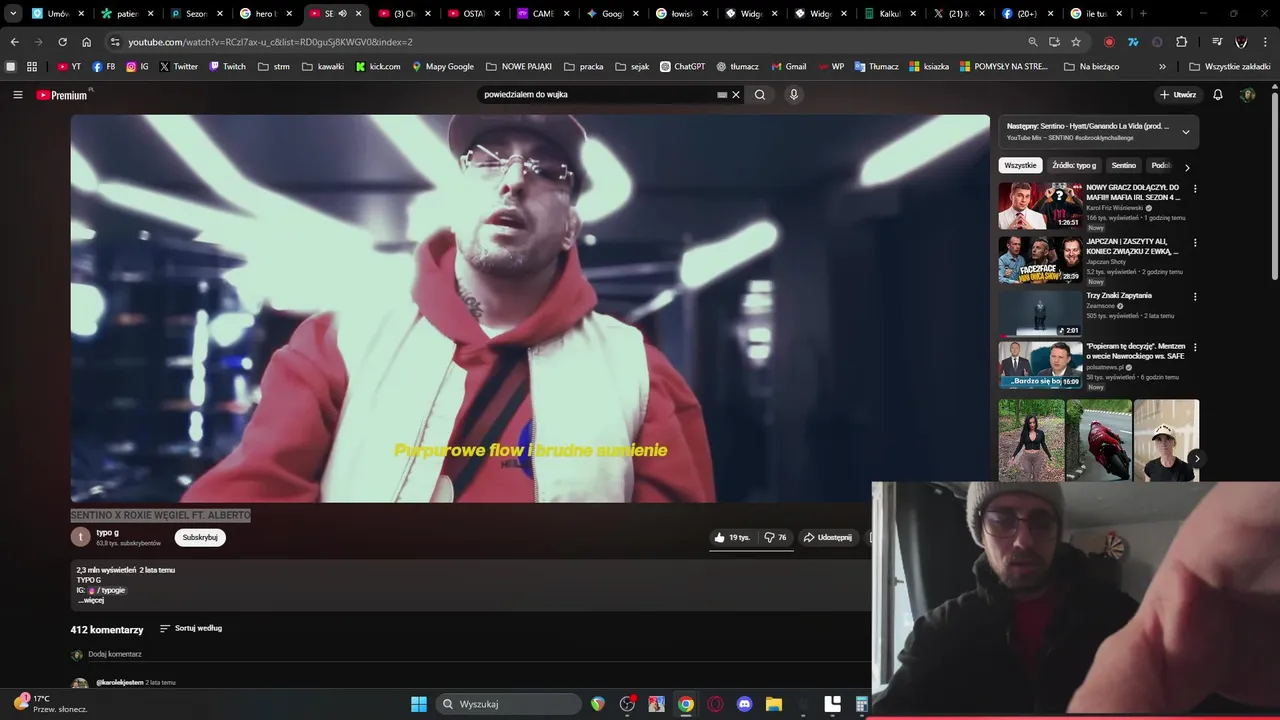Open more options for Trzy Znaki Zapytania

click(1195, 297)
